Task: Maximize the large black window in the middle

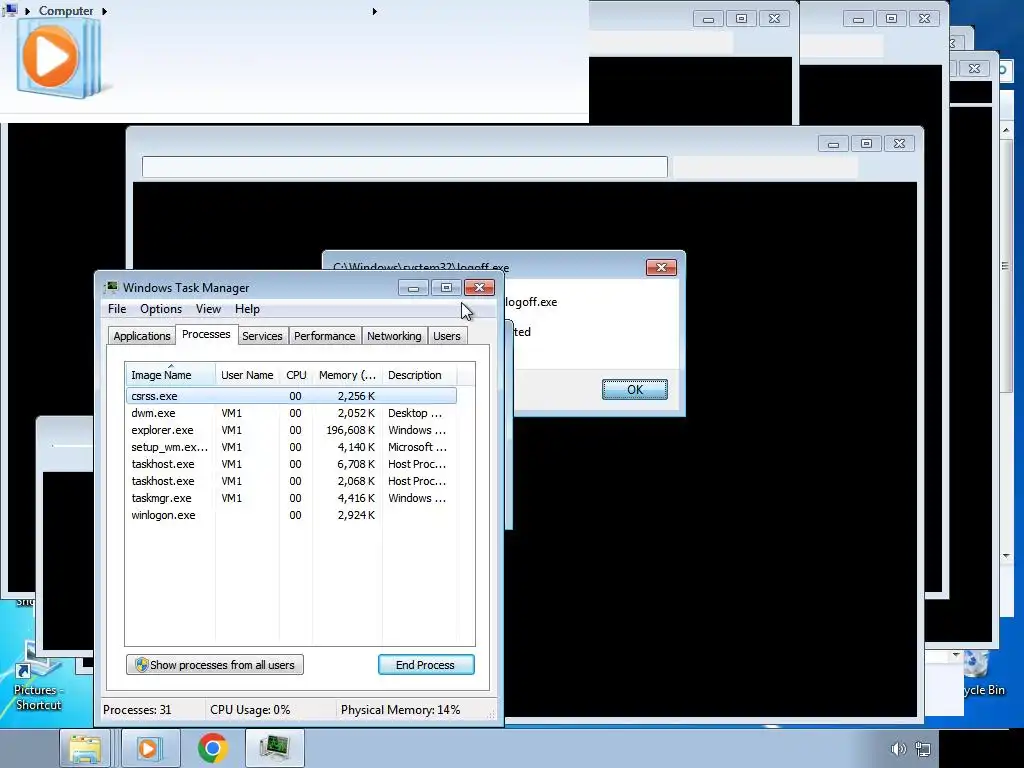Action: [x=867, y=144]
